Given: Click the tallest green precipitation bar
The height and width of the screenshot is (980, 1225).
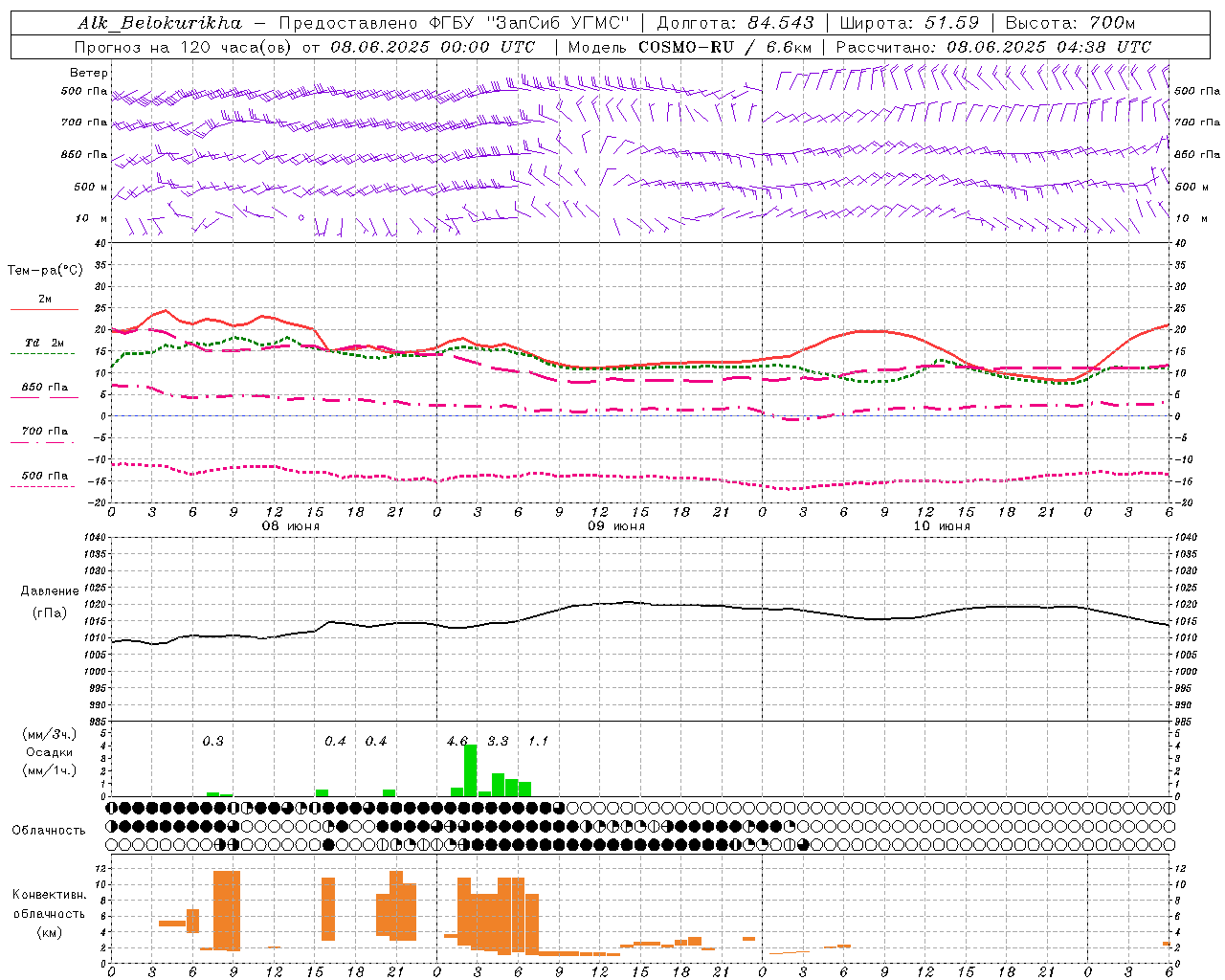Looking at the screenshot, I should tap(470, 770).
